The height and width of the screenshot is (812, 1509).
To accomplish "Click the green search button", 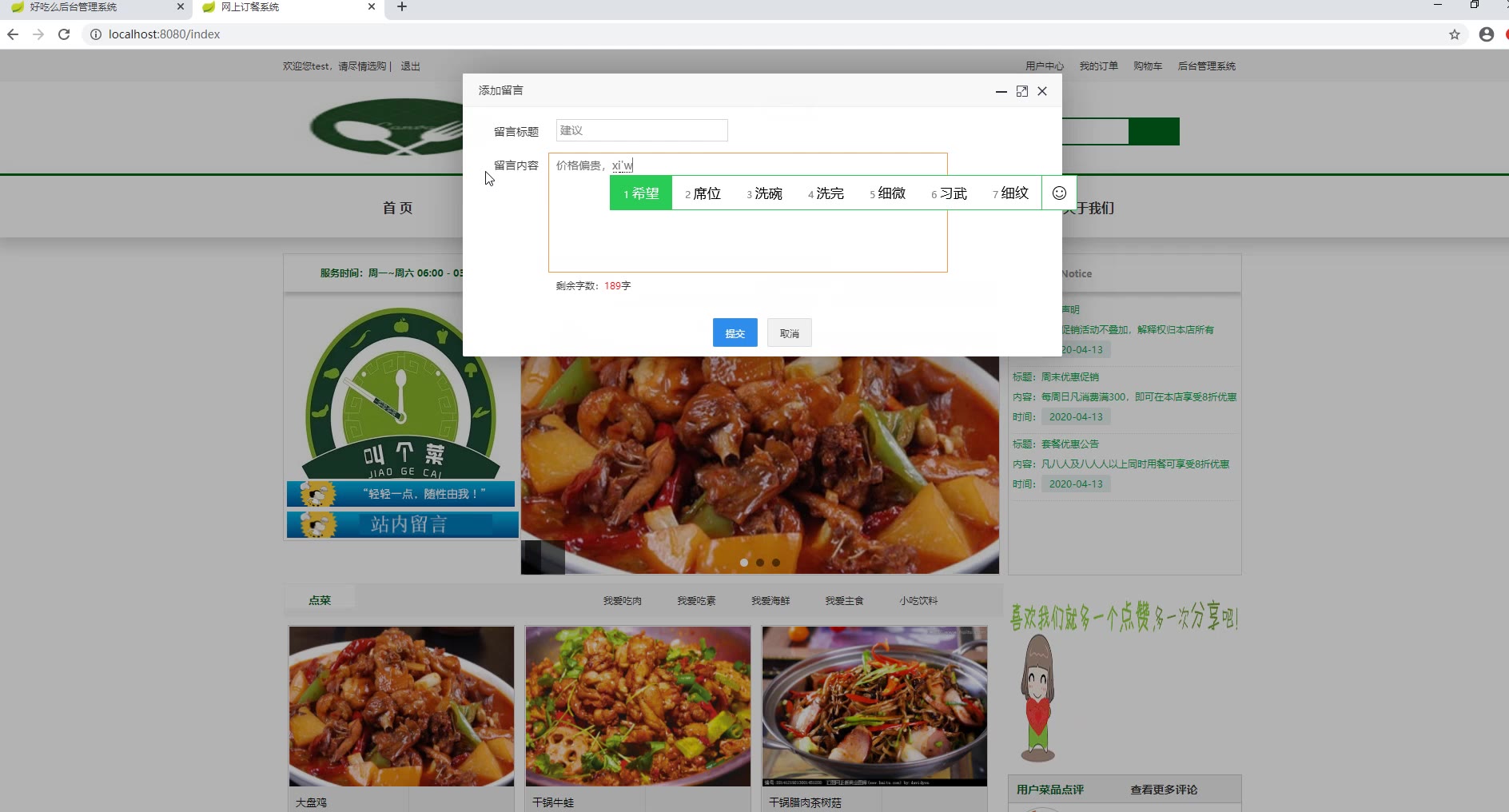I will tap(1154, 131).
